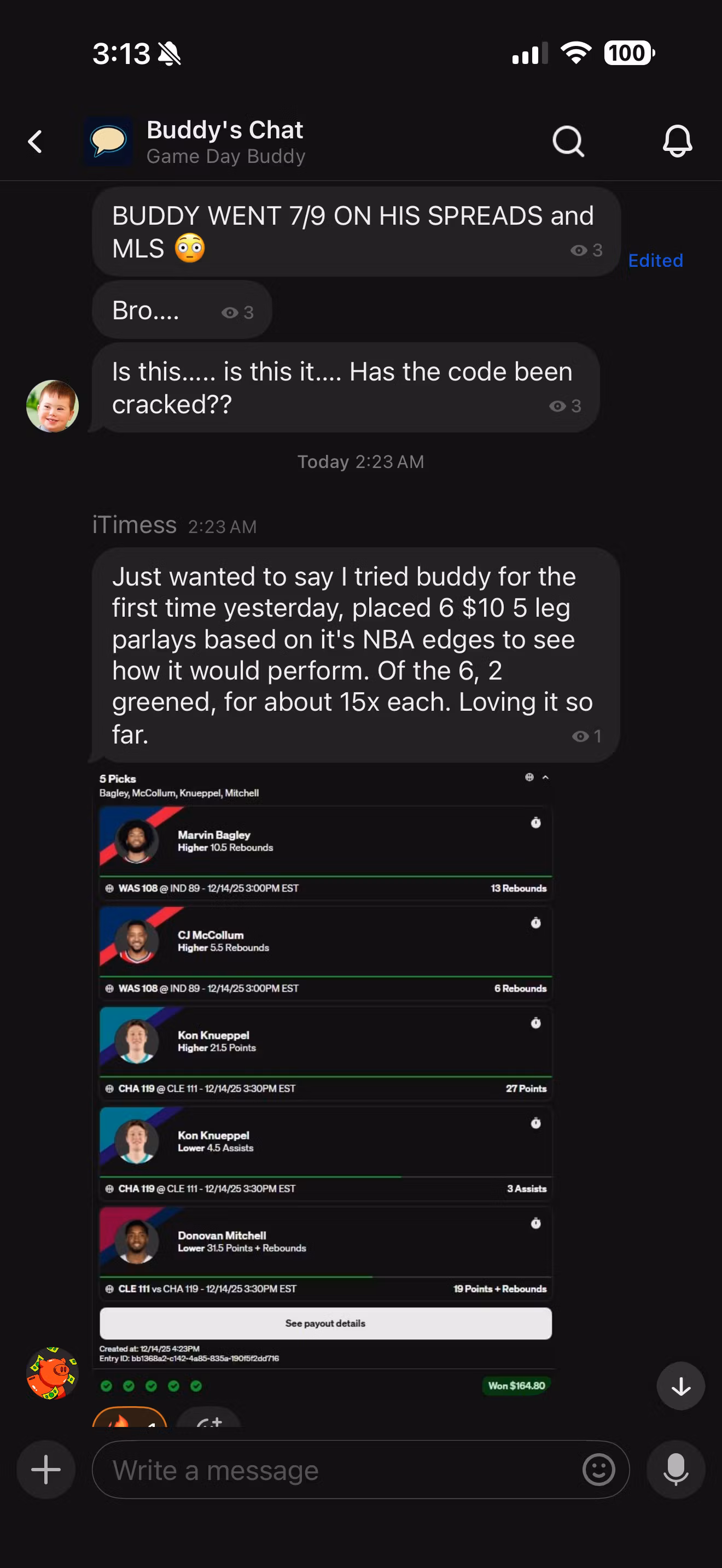Tap the Won $164.80 badge
This screenshot has height=1568, width=722.
tap(516, 1386)
